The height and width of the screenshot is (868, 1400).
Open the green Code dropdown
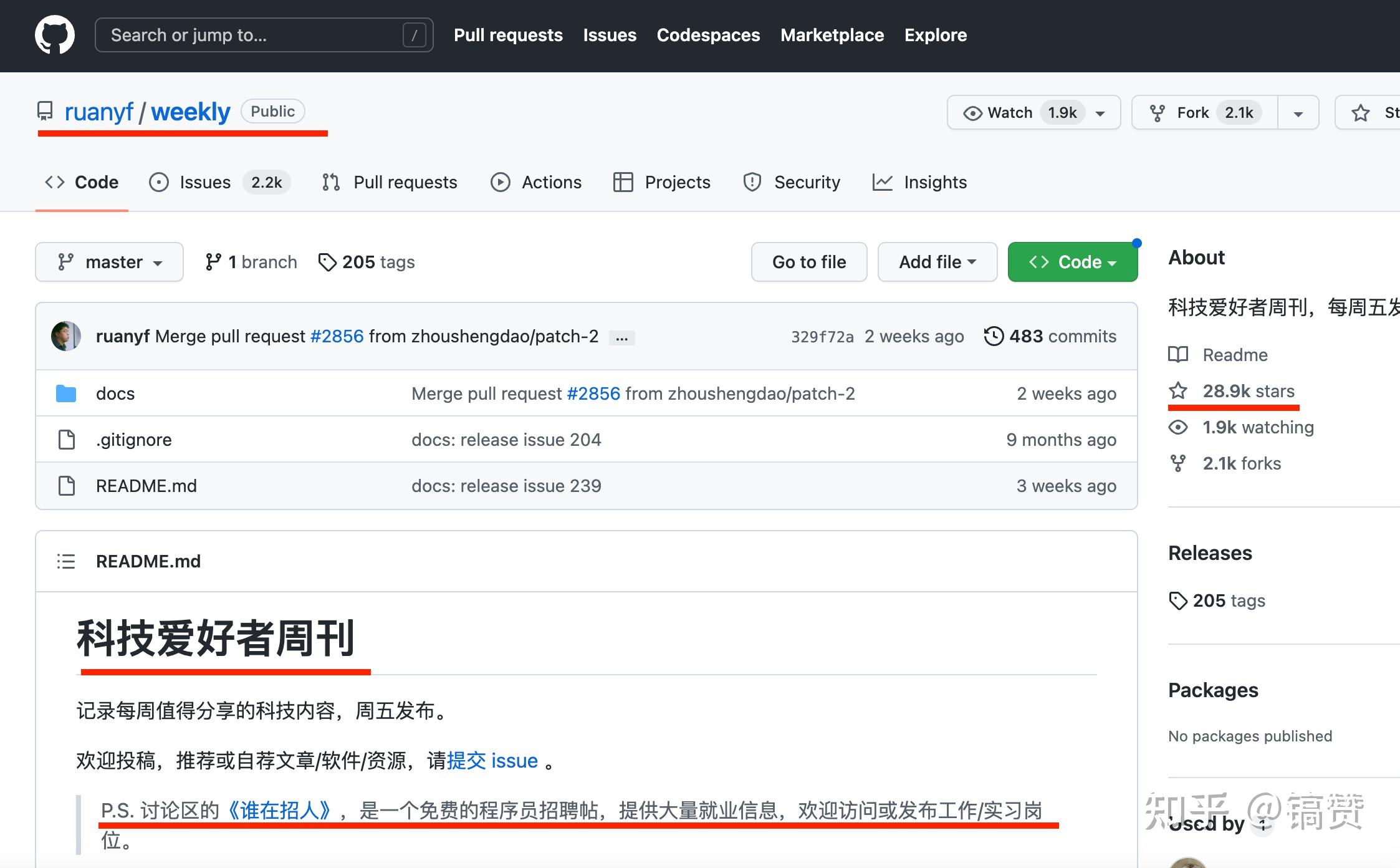click(1073, 262)
